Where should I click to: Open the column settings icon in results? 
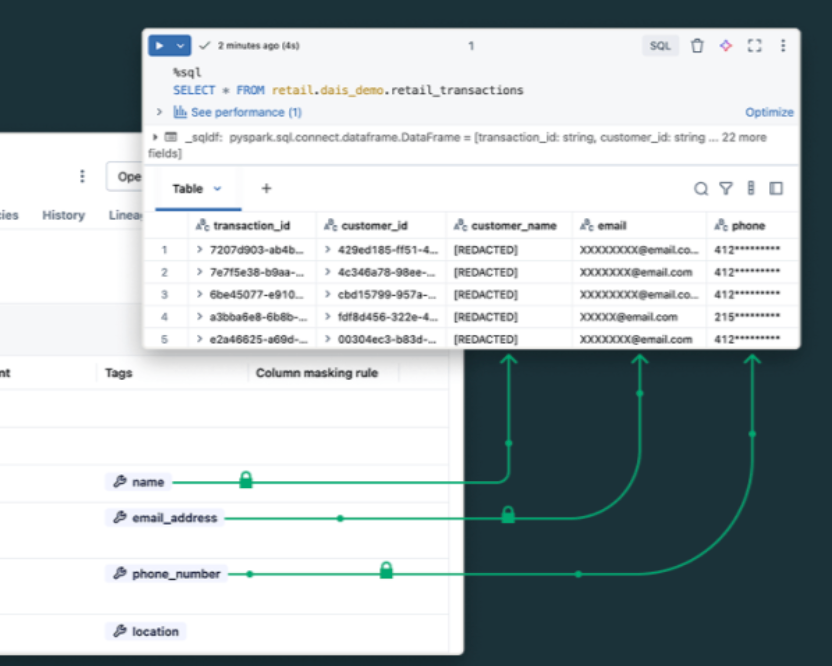pos(751,188)
